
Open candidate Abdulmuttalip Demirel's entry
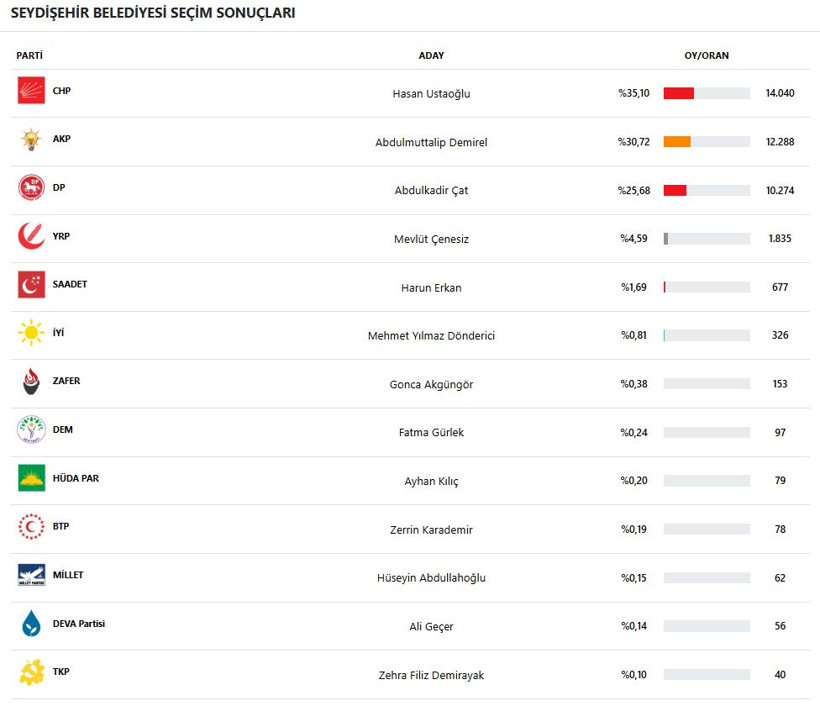click(x=431, y=142)
